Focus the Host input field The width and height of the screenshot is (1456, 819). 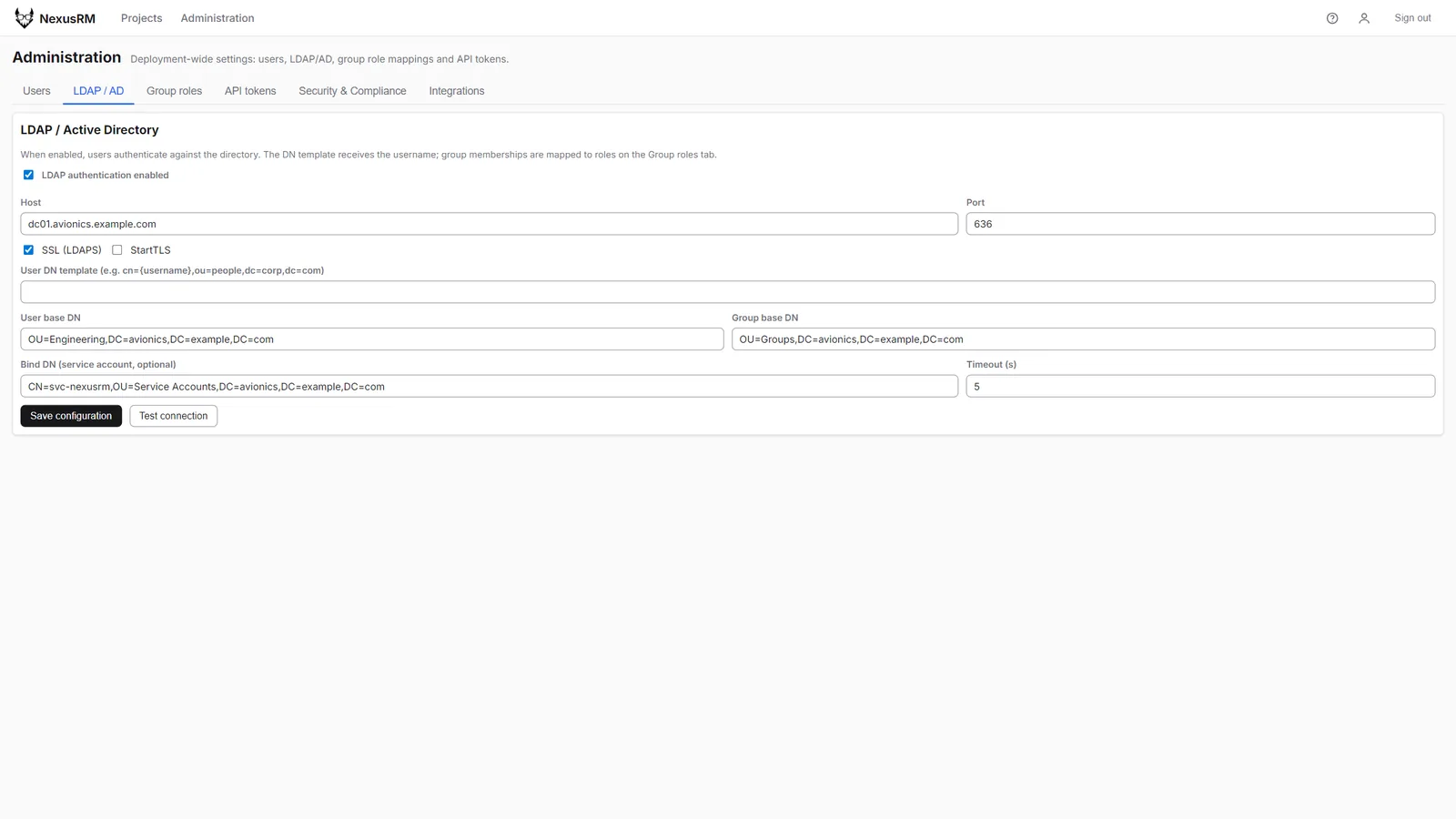coord(489,224)
